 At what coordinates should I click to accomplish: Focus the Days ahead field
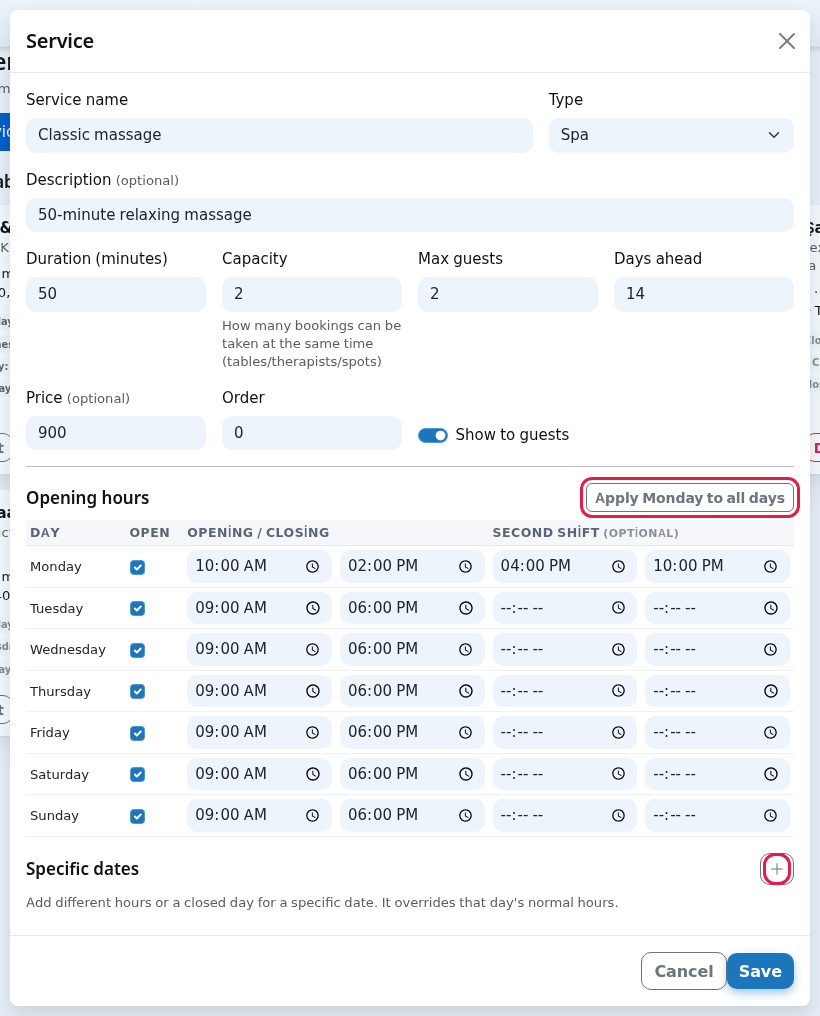[x=703, y=294]
